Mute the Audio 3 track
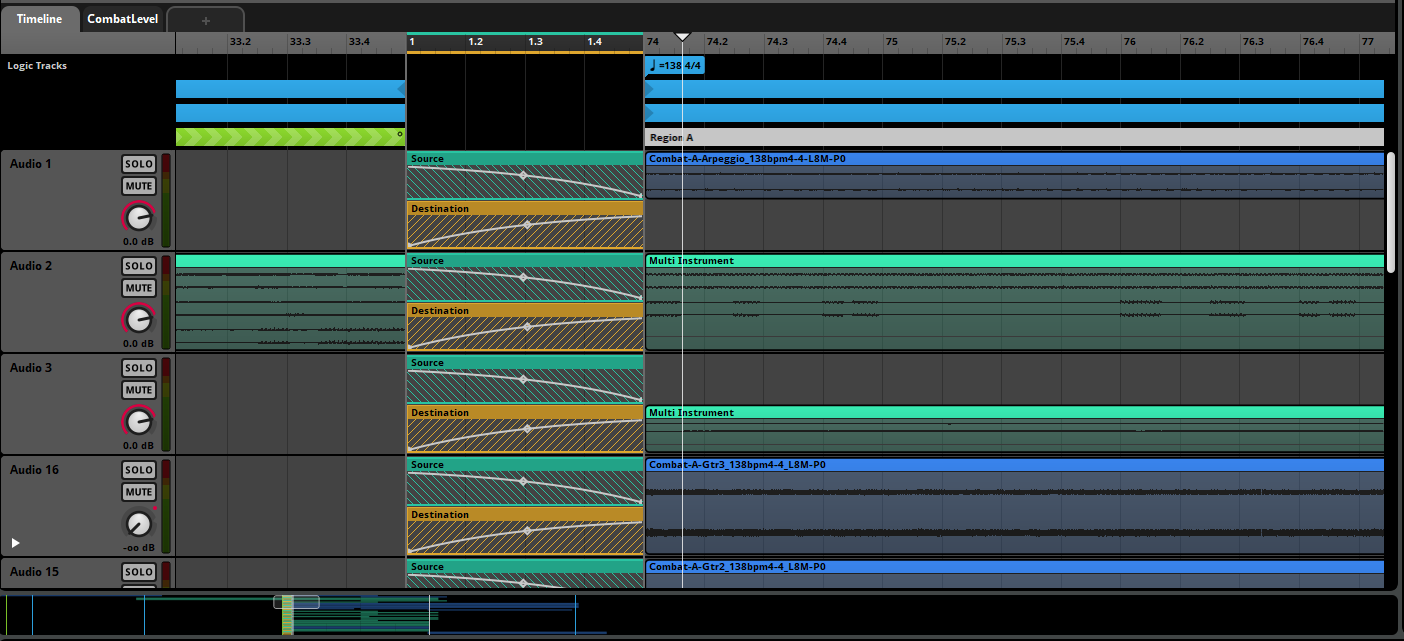This screenshot has width=1404, height=641. click(x=139, y=390)
